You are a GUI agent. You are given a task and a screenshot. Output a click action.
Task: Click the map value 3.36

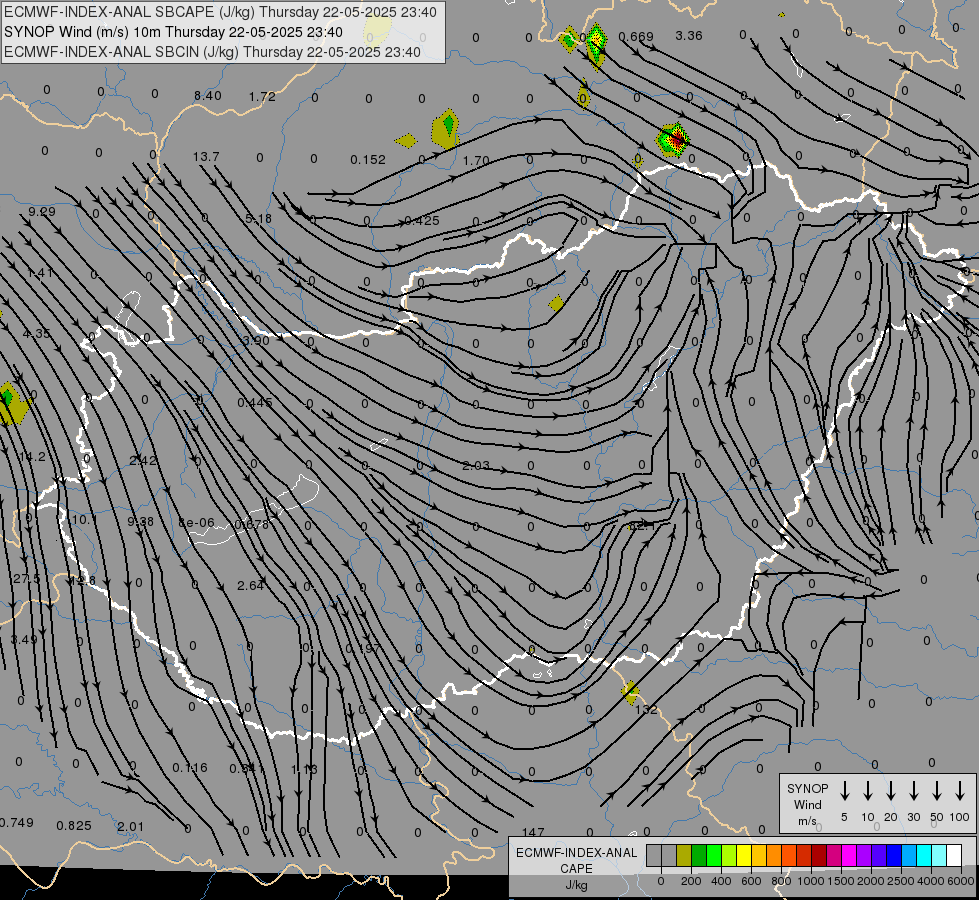[x=689, y=36]
